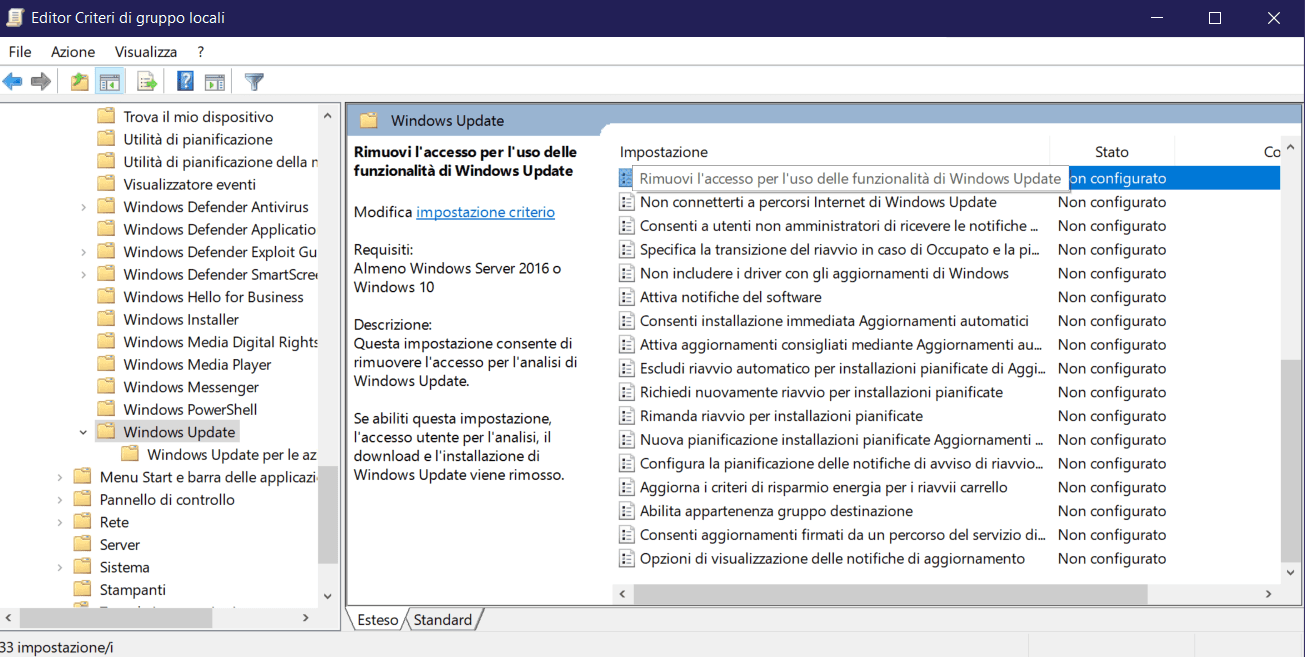The image size is (1305, 657).
Task: Click the Export list toolbar icon
Action: click(147, 81)
